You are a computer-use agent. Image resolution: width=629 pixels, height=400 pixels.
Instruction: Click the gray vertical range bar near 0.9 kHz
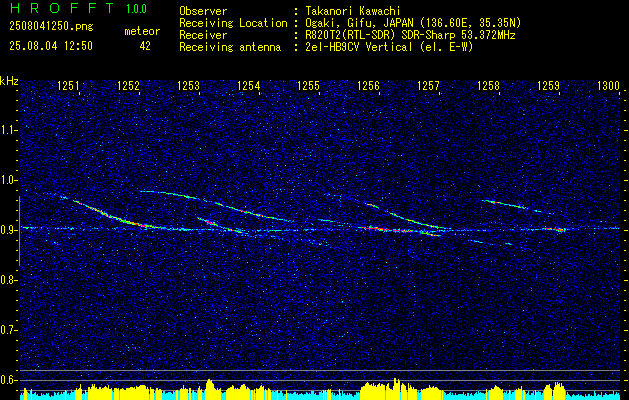(19, 231)
